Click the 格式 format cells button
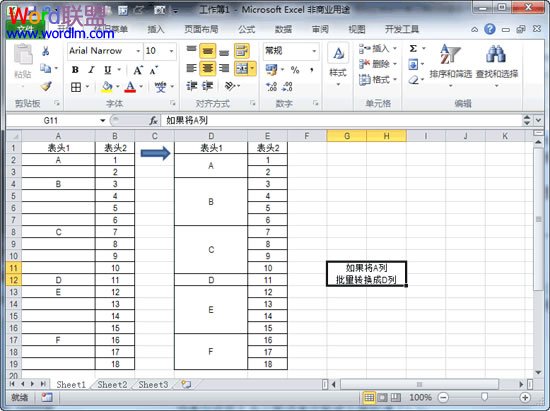The width and height of the screenshot is (550, 411). coord(378,80)
